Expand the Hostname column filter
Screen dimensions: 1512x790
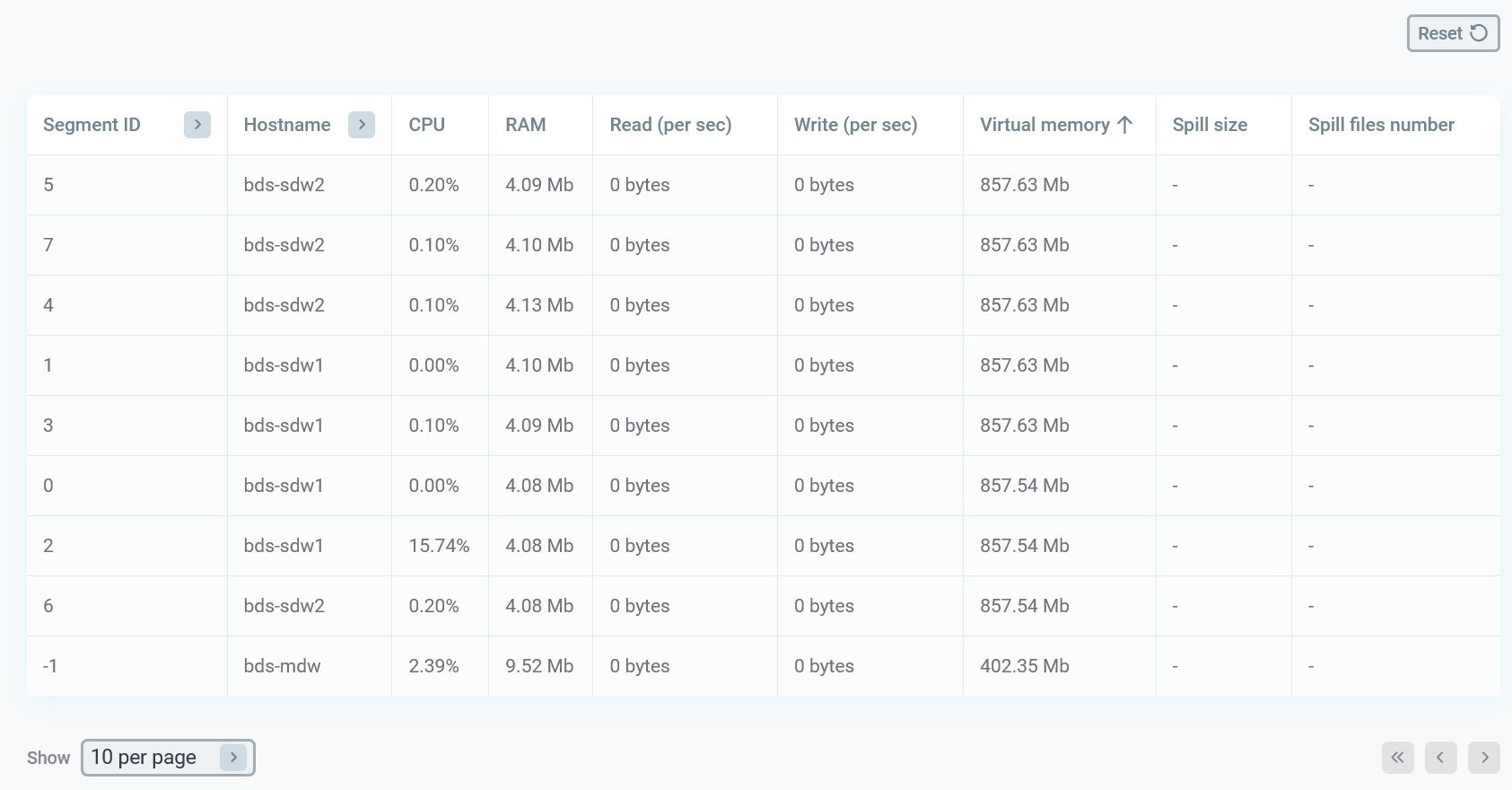click(x=362, y=125)
